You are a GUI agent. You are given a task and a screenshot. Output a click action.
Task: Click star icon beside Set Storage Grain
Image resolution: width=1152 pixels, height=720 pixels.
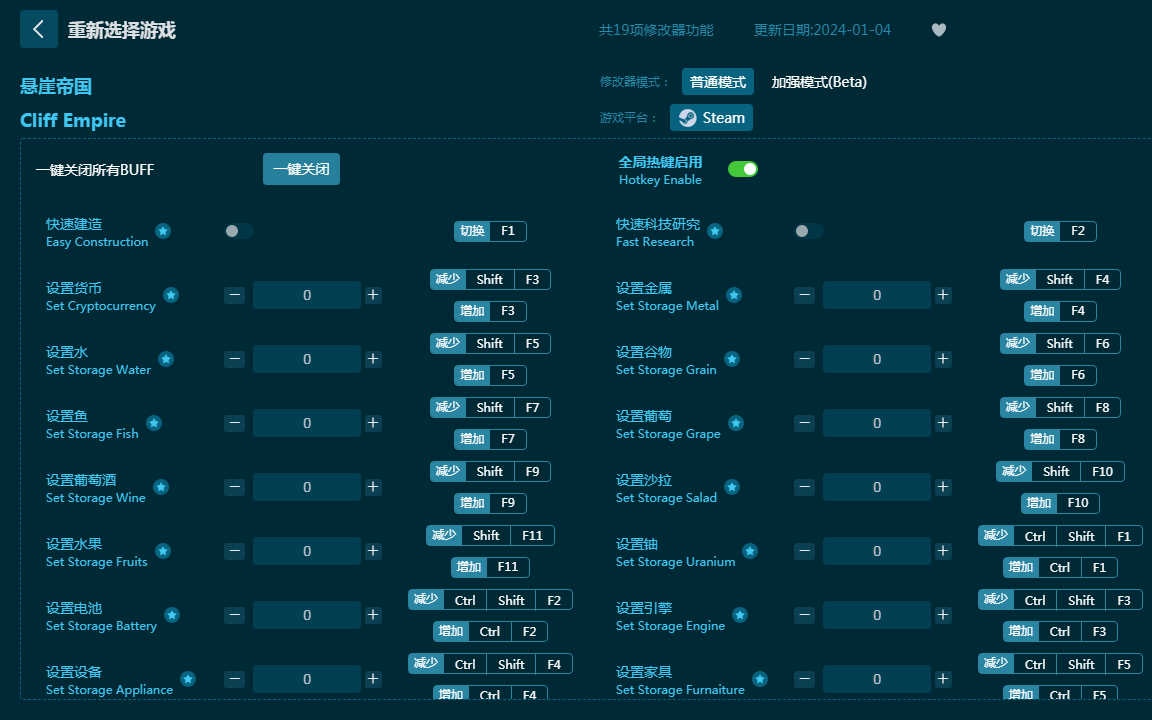pos(732,359)
